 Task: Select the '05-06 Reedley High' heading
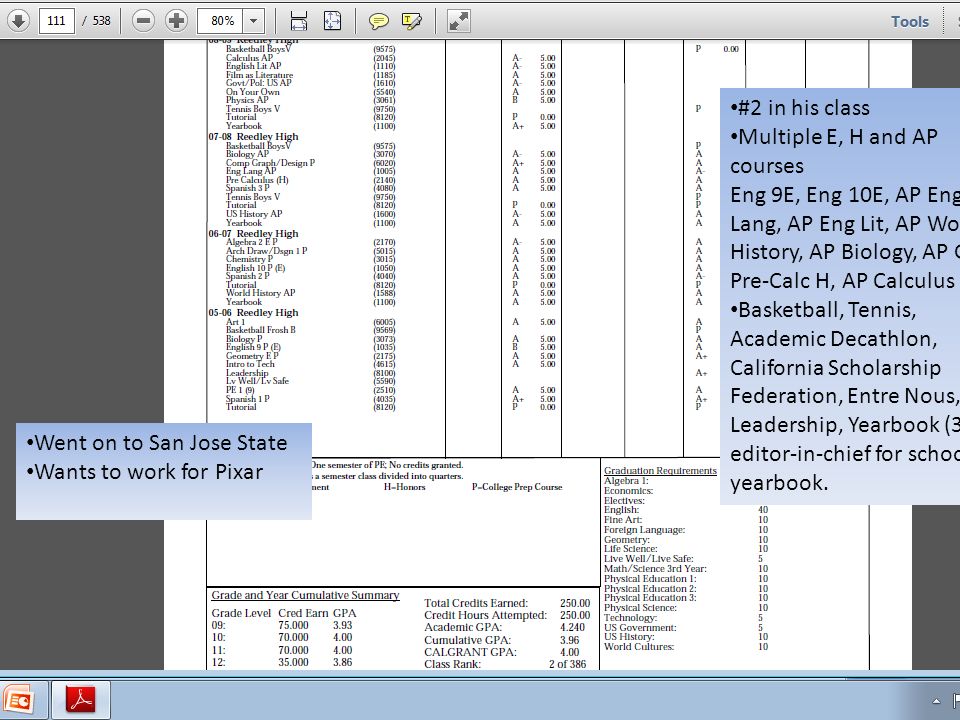coord(253,312)
